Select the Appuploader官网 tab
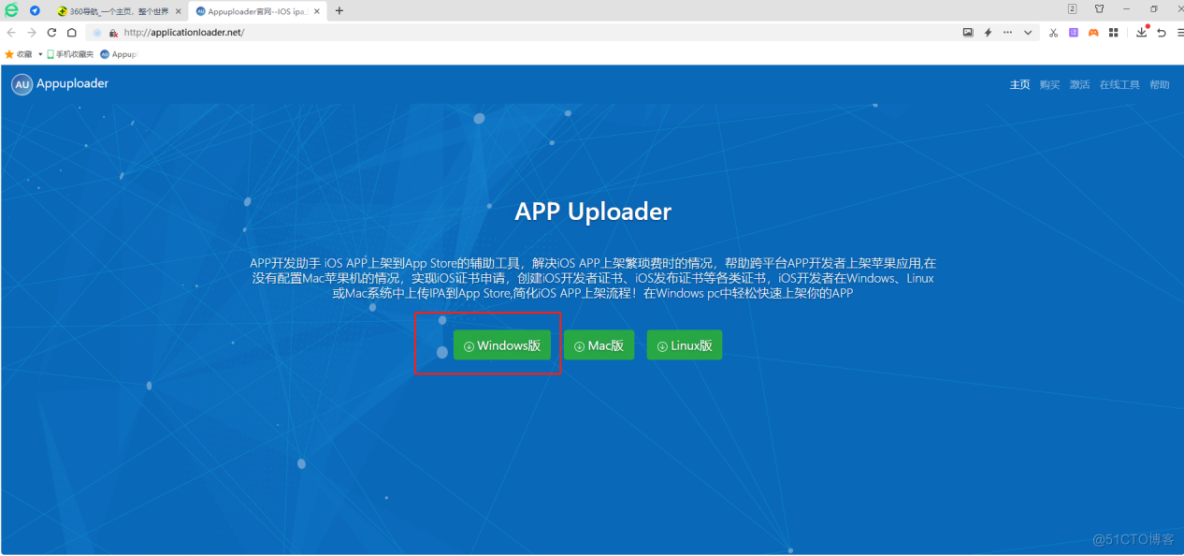Screen dimensions: 1184x556 tap(257, 11)
